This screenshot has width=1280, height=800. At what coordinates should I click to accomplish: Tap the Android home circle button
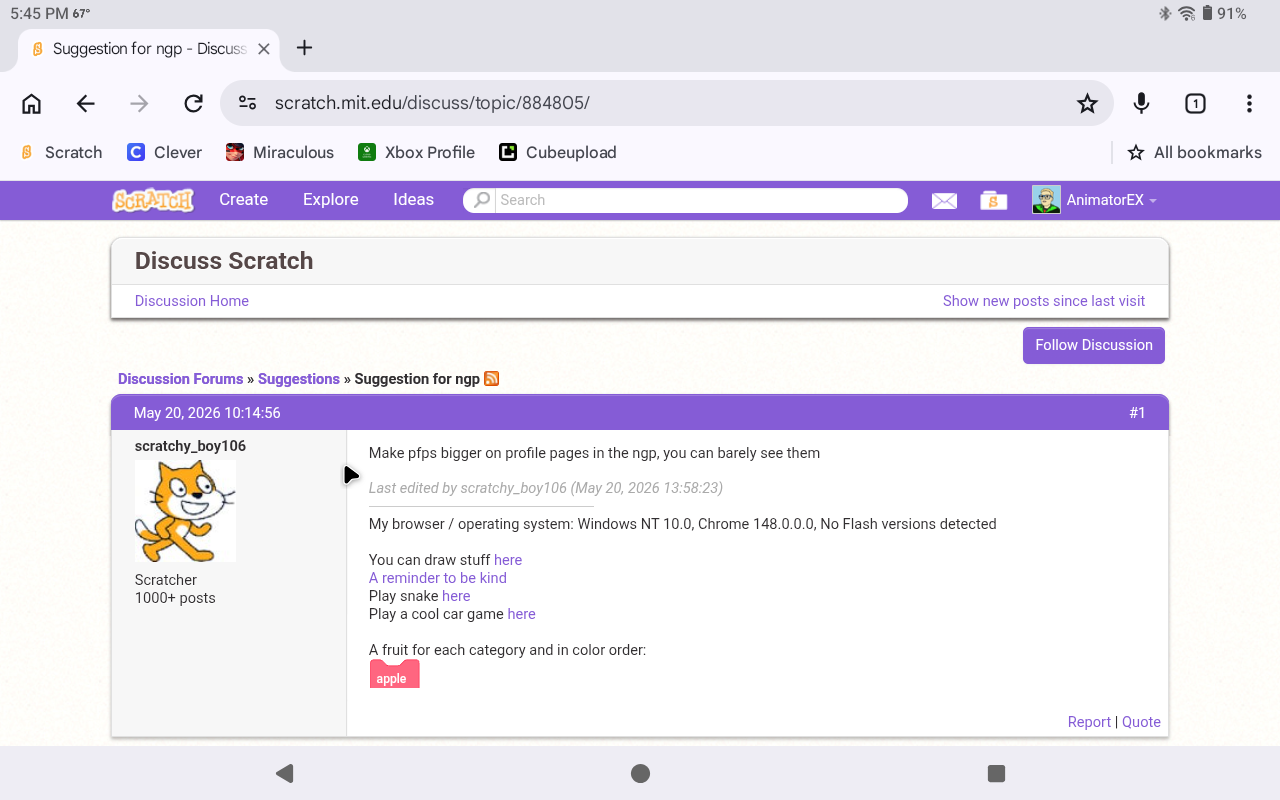coord(641,773)
